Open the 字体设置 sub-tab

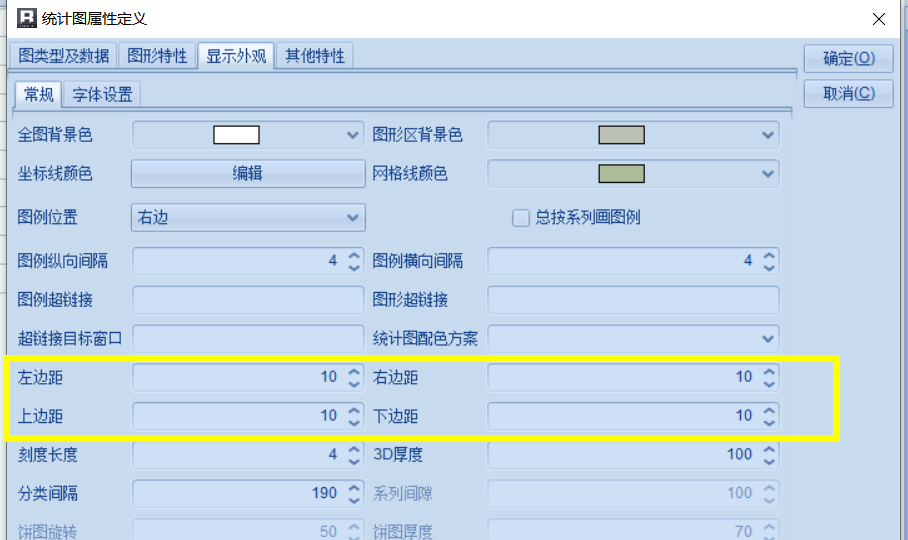click(x=102, y=94)
